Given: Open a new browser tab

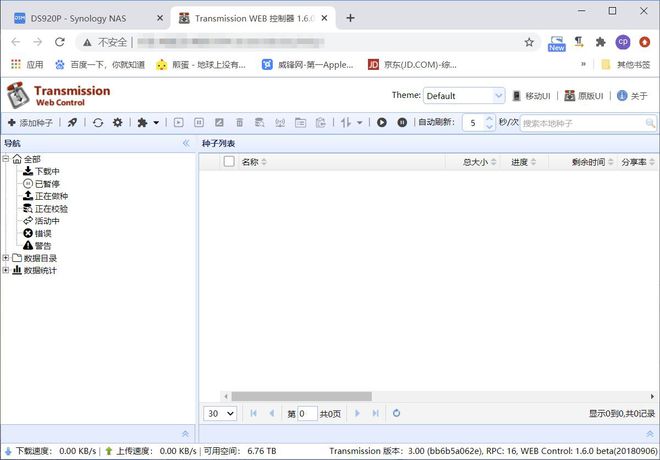Looking at the screenshot, I should click(350, 18).
